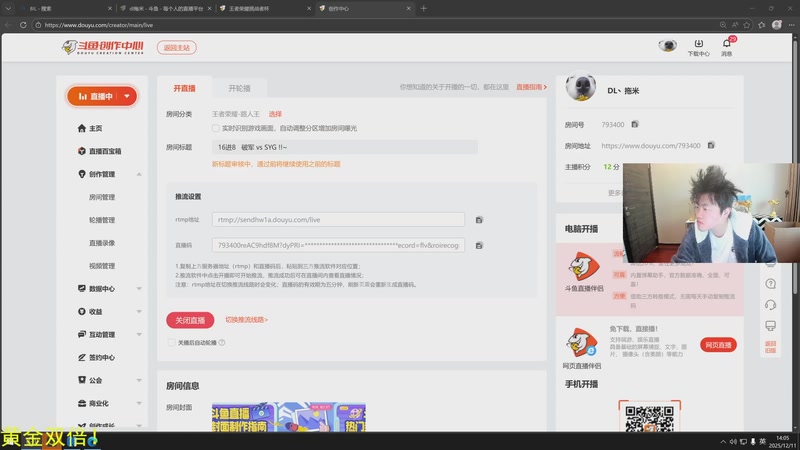Click the network icon in system tray
This screenshot has width=800, height=450.
click(x=743, y=441)
